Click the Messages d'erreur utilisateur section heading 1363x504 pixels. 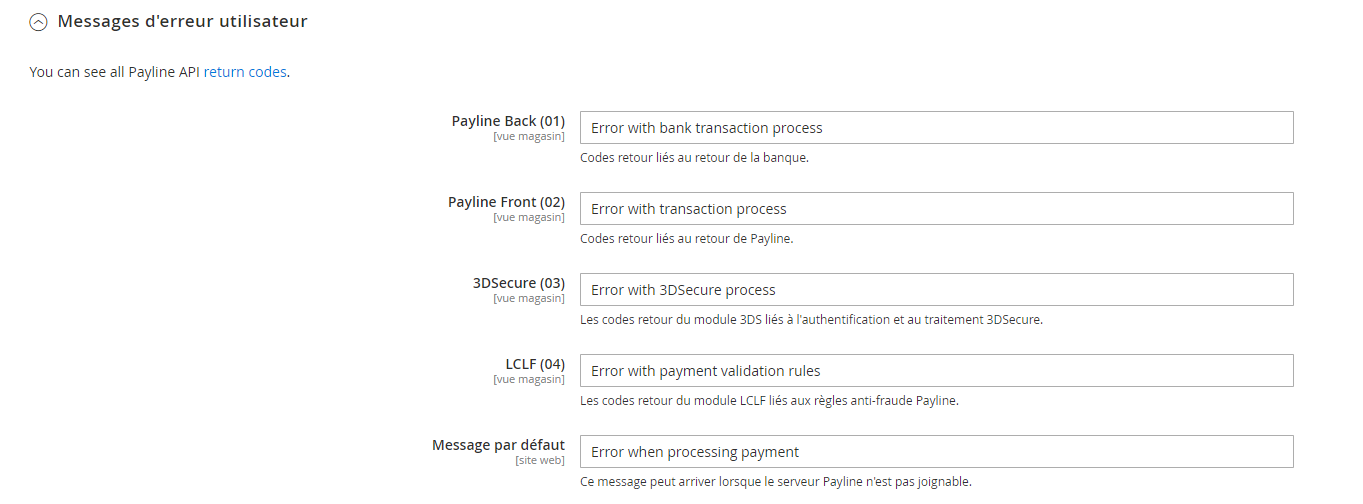[x=182, y=21]
